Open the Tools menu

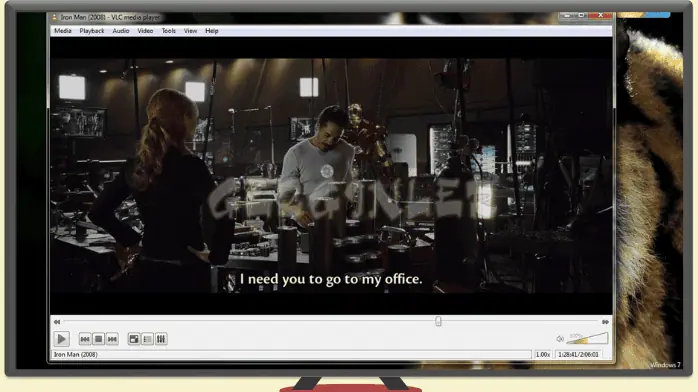click(169, 31)
